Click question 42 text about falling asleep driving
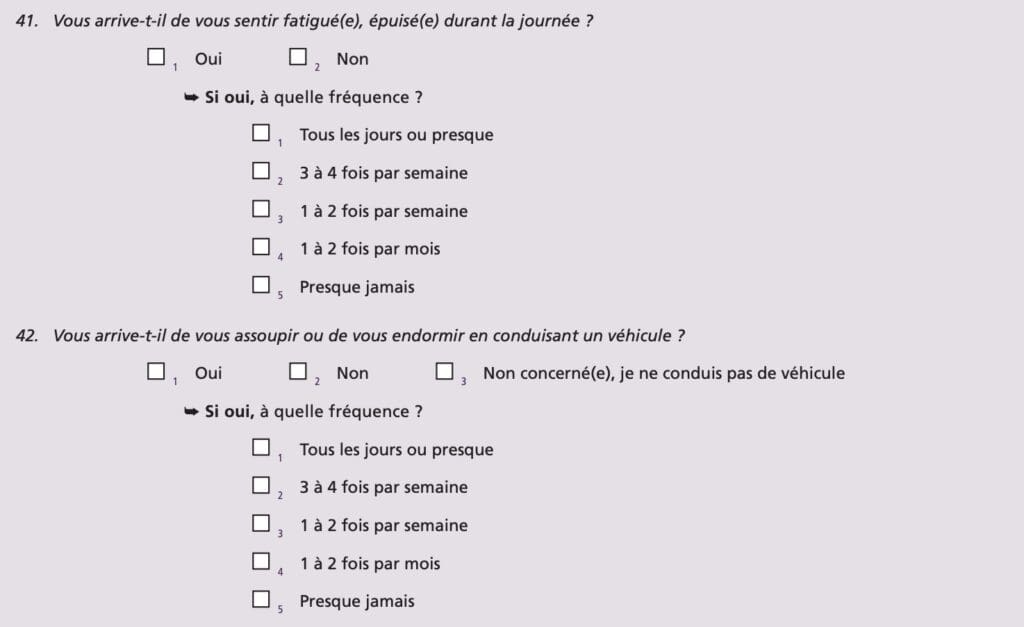This screenshot has height=627, width=1024. coord(369,335)
